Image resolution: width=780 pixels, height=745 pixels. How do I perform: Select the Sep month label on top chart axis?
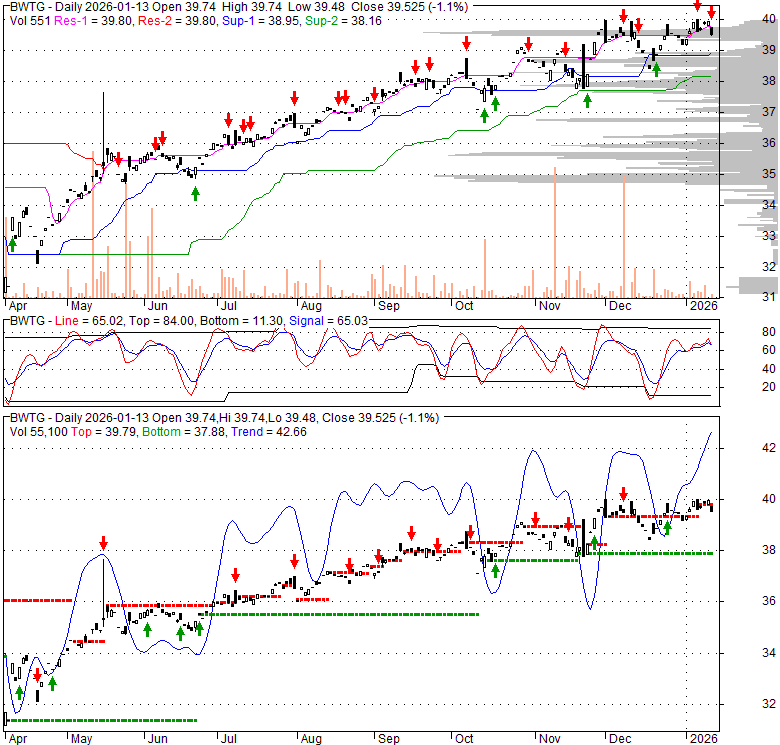[x=389, y=304]
